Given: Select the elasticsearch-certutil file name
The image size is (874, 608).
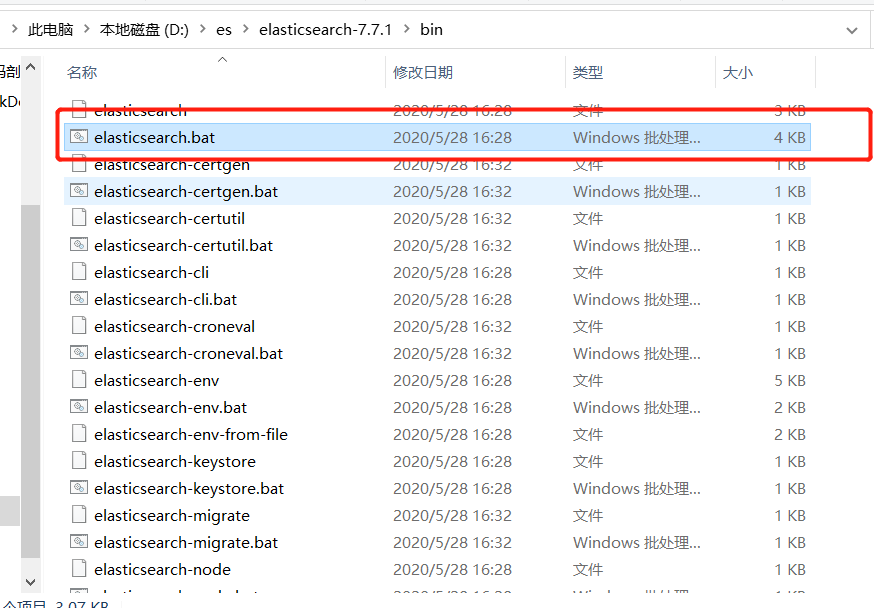Looking at the screenshot, I should pyautogui.click(x=169, y=218).
